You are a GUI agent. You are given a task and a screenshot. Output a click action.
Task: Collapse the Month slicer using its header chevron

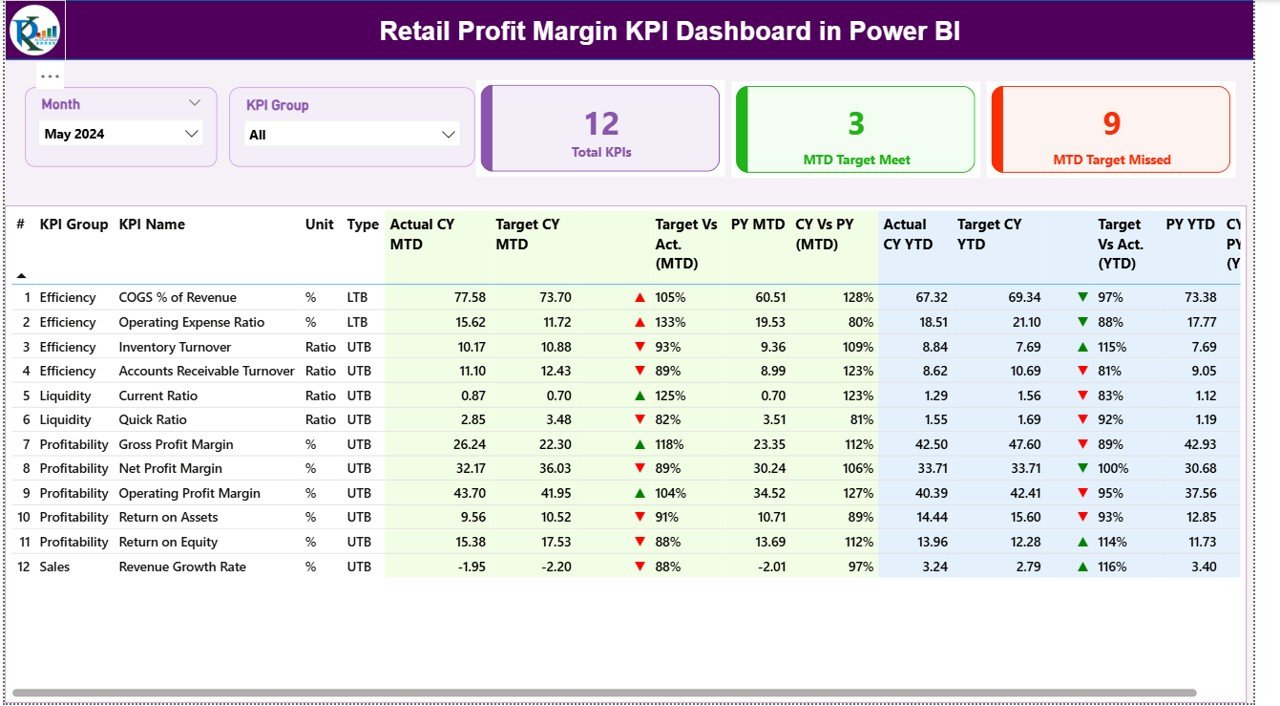[x=196, y=103]
